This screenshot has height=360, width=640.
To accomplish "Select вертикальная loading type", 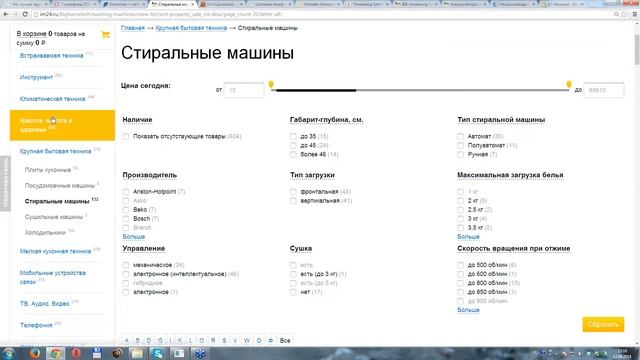I will click(293, 200).
